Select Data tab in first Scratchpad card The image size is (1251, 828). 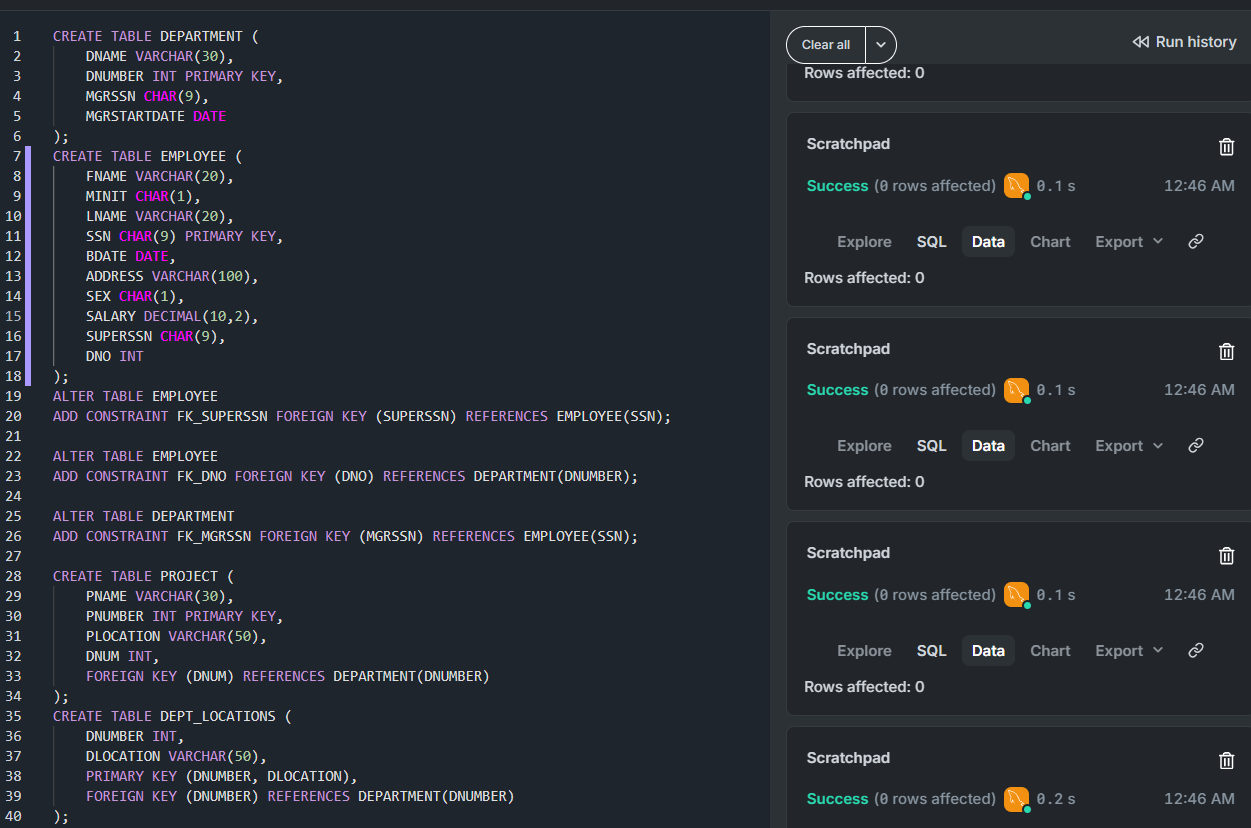click(988, 242)
